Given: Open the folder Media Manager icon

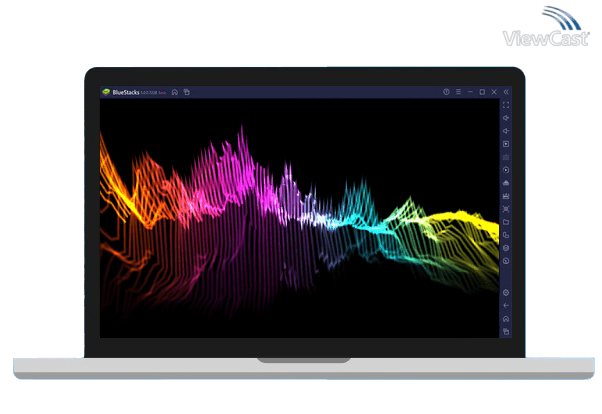Looking at the screenshot, I should point(506,222).
